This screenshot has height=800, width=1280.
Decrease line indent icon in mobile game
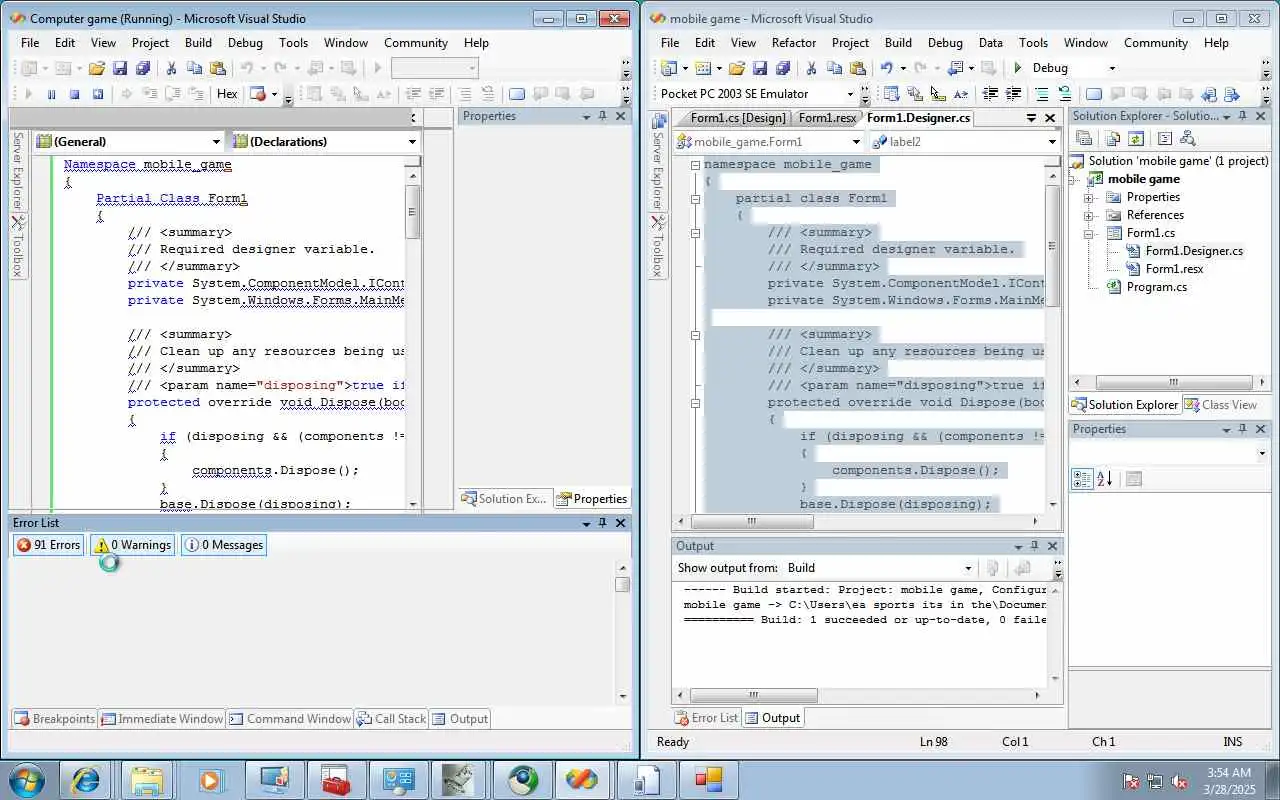pyautogui.click(x=990, y=94)
